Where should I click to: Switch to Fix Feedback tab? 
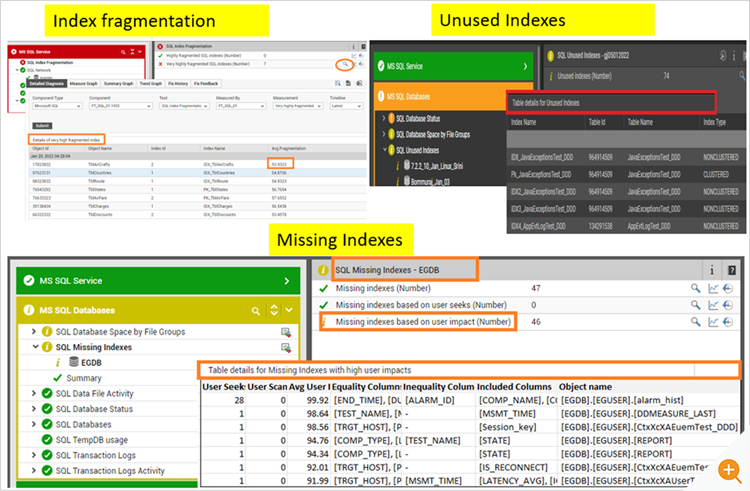206,83
